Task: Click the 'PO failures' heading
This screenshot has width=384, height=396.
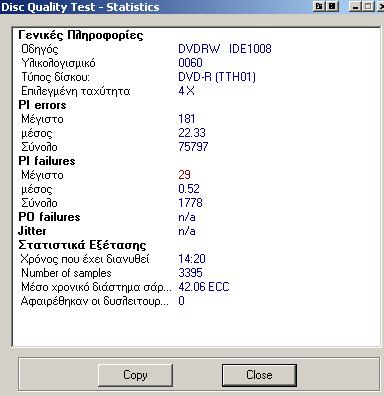Action: click(x=49, y=217)
